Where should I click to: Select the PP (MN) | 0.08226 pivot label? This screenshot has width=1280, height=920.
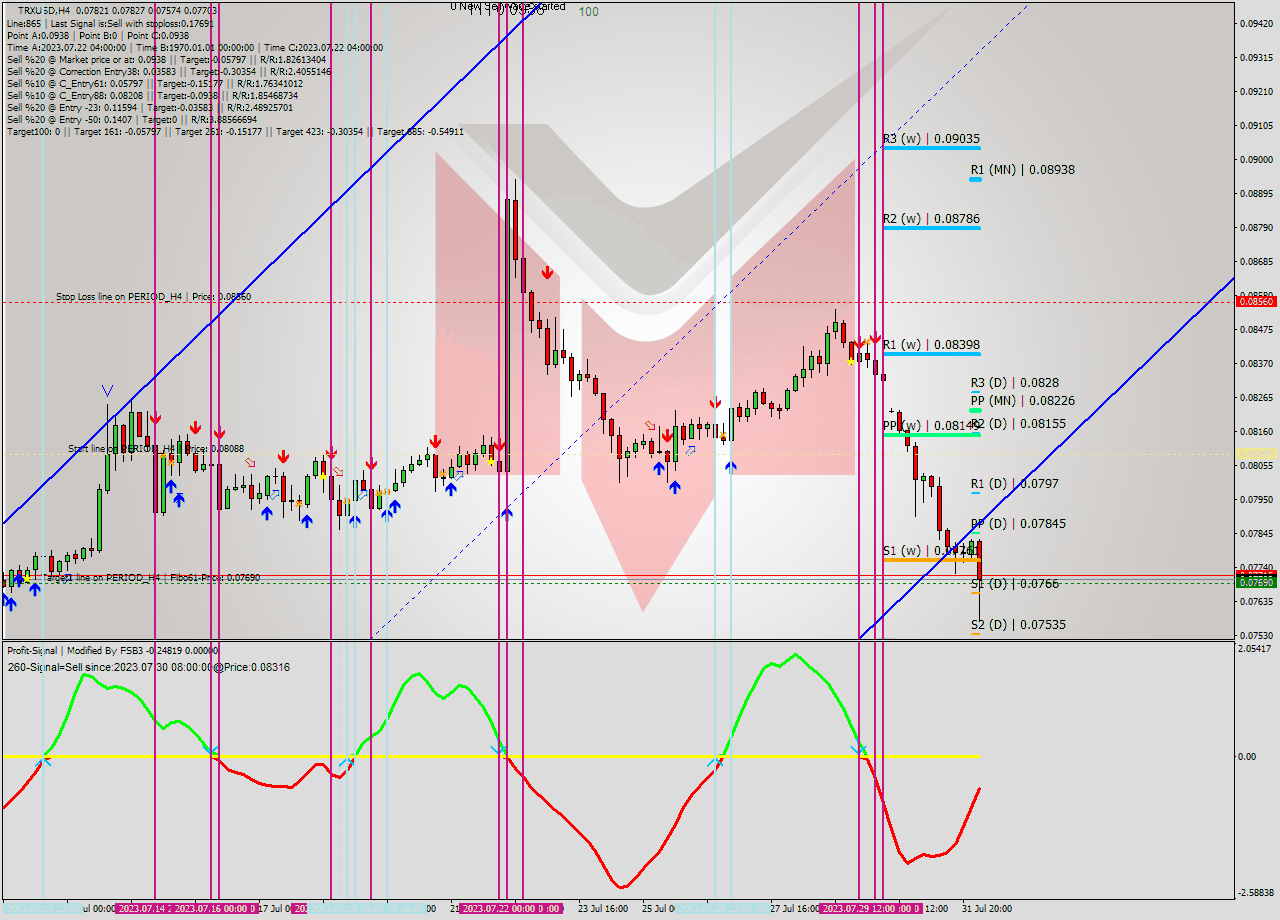[1022, 400]
